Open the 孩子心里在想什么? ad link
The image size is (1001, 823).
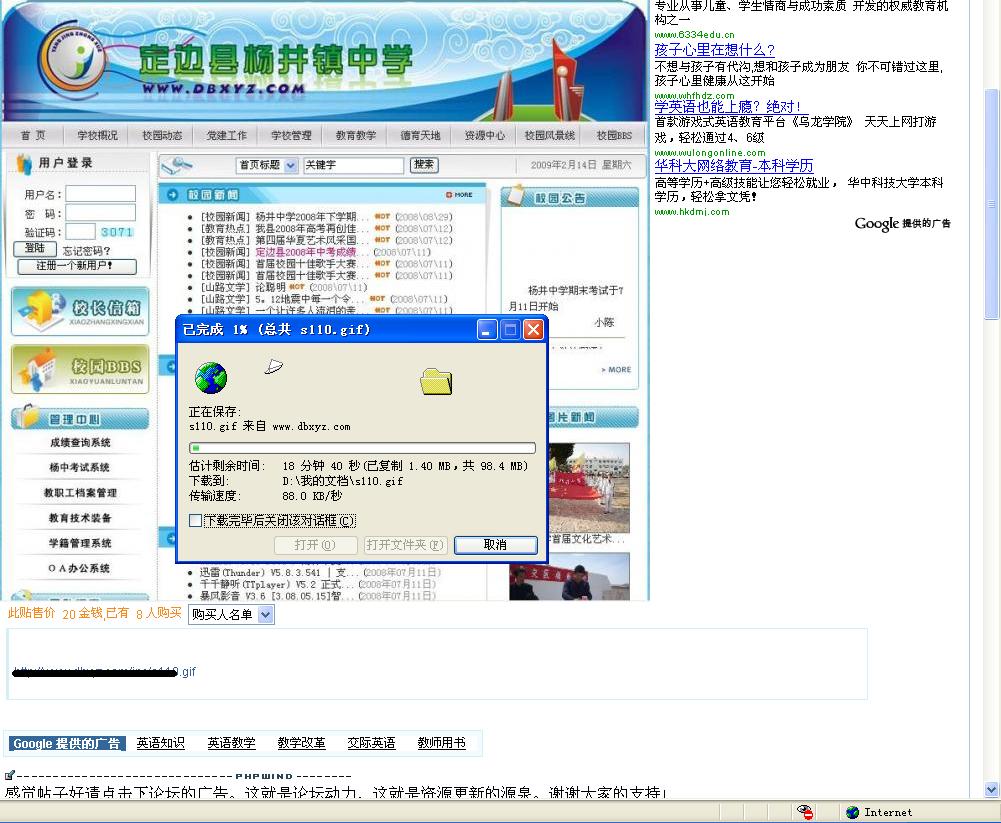[x=714, y=50]
